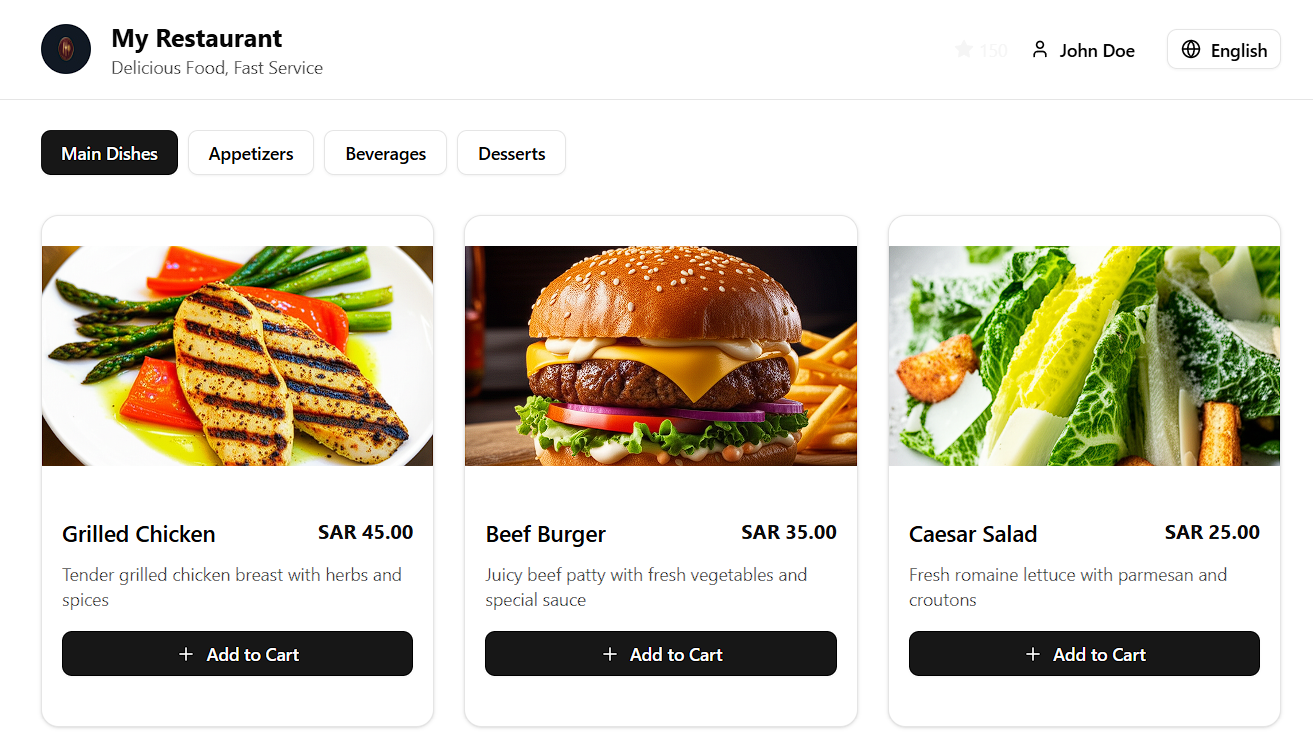1313x732 pixels.
Task: Click plus icon on Grilled Chicken button
Action: click(185, 654)
